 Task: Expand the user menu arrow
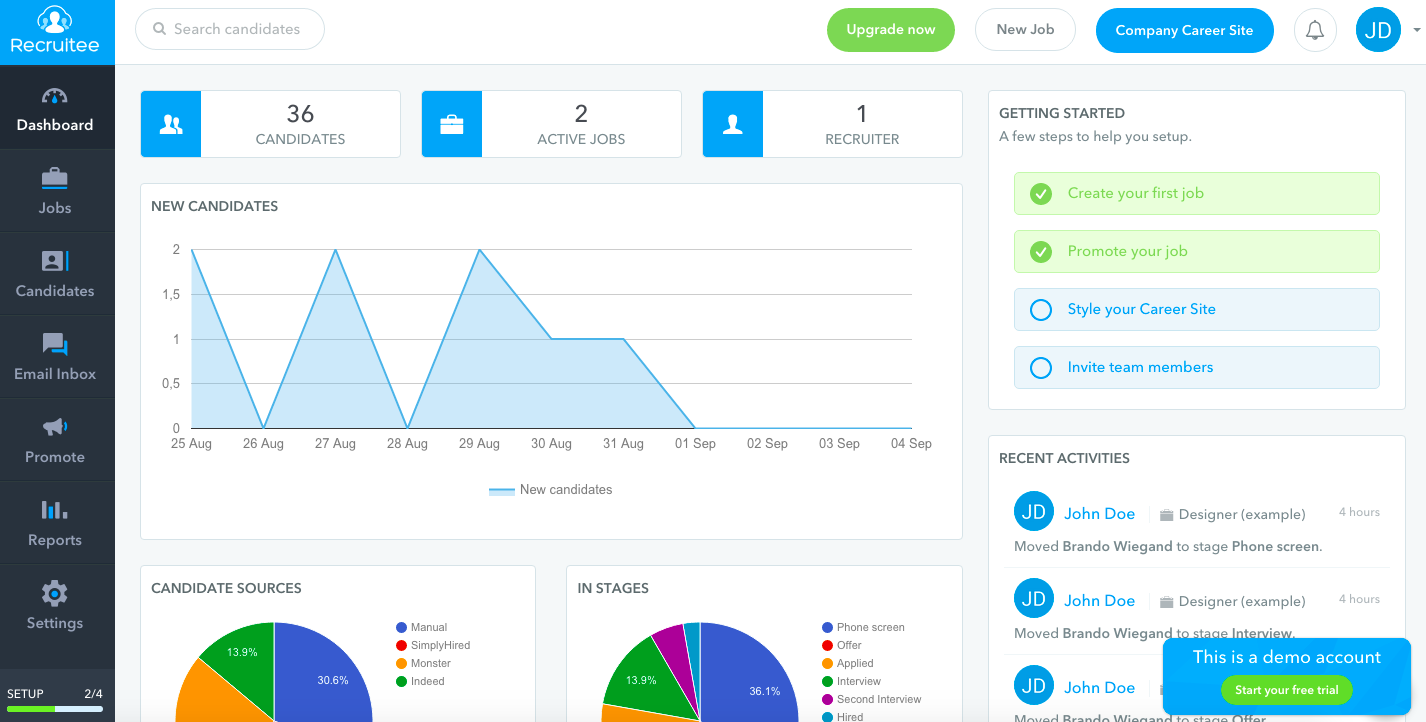click(x=1417, y=31)
